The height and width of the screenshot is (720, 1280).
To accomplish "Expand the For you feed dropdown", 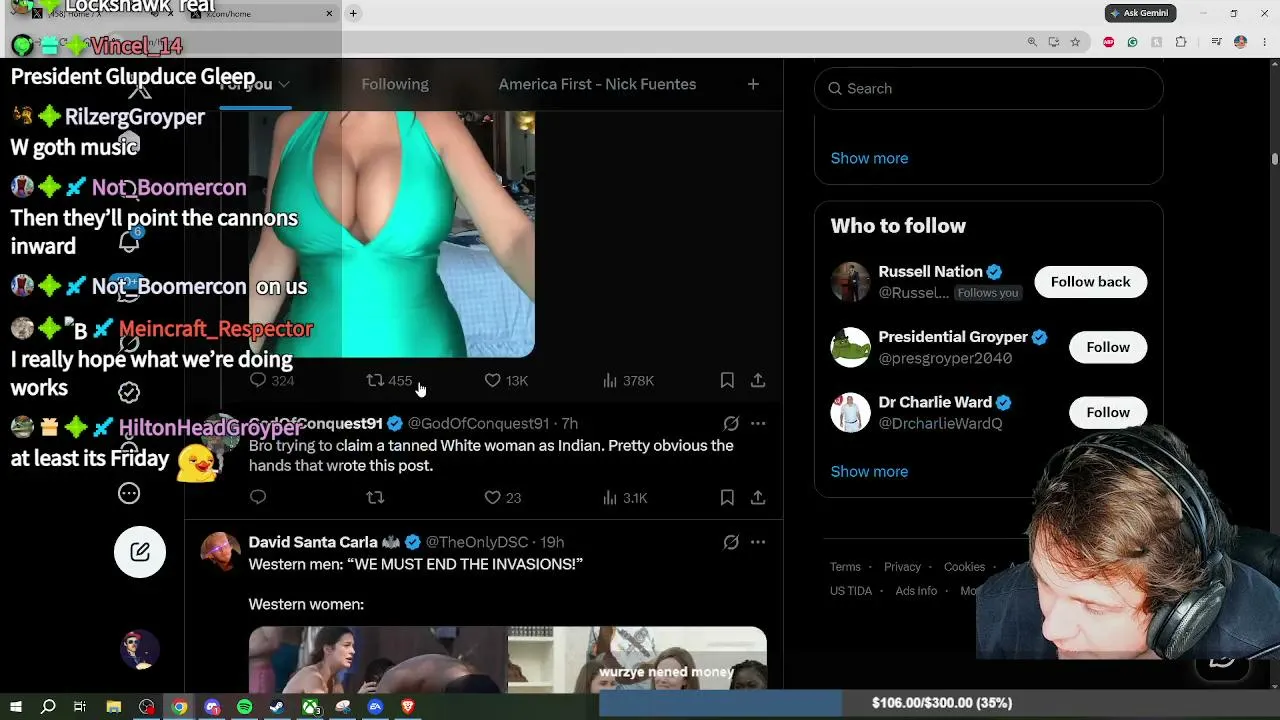I will coord(284,85).
